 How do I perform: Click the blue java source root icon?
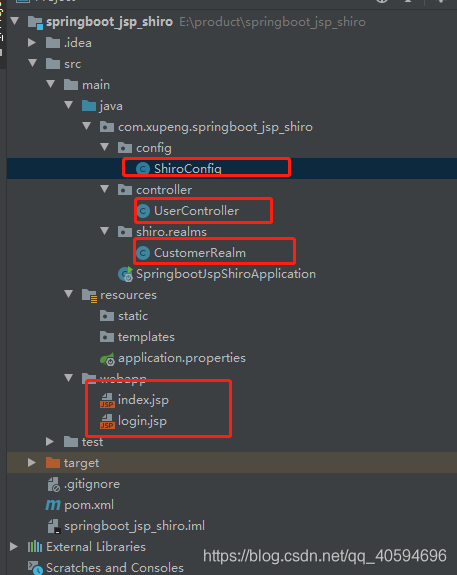click(89, 106)
